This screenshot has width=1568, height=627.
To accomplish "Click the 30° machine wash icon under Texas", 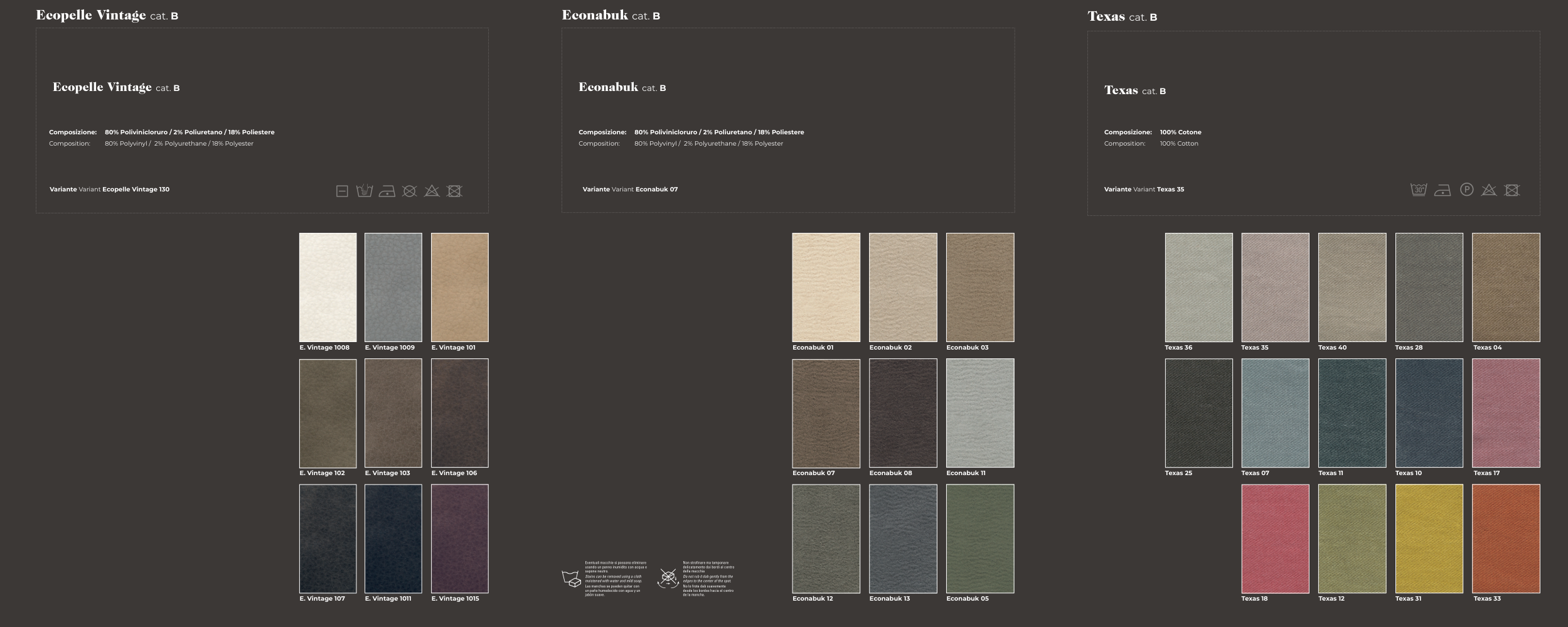I will [1419, 190].
